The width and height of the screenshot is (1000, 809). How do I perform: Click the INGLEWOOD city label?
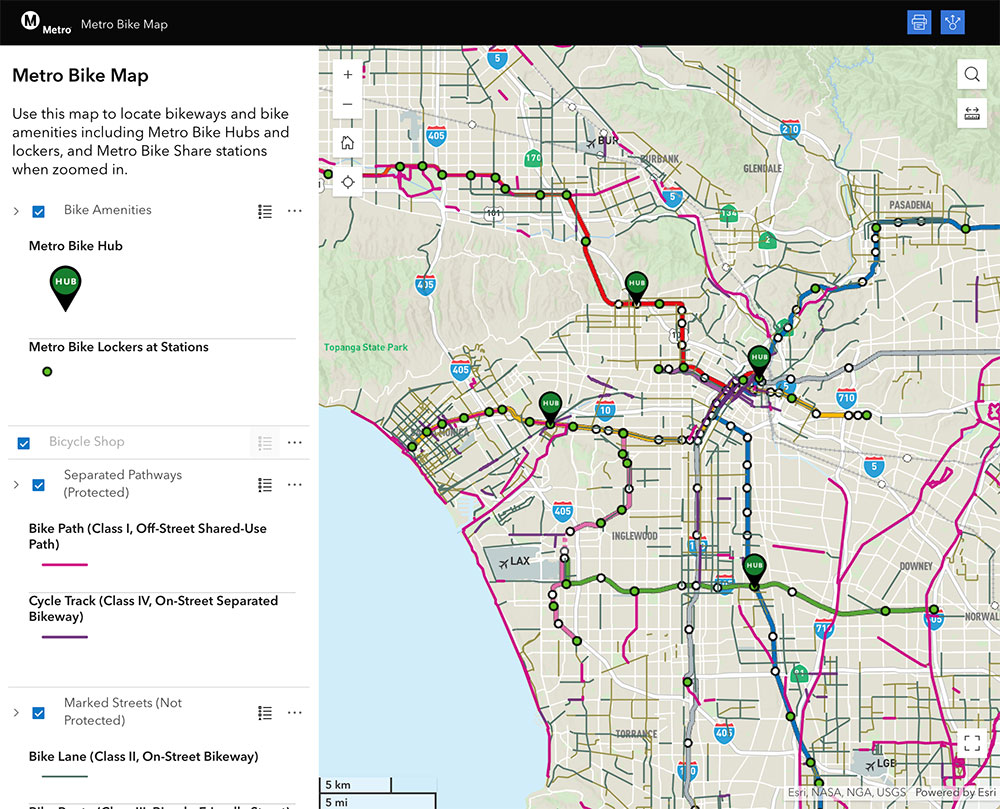tap(635, 536)
